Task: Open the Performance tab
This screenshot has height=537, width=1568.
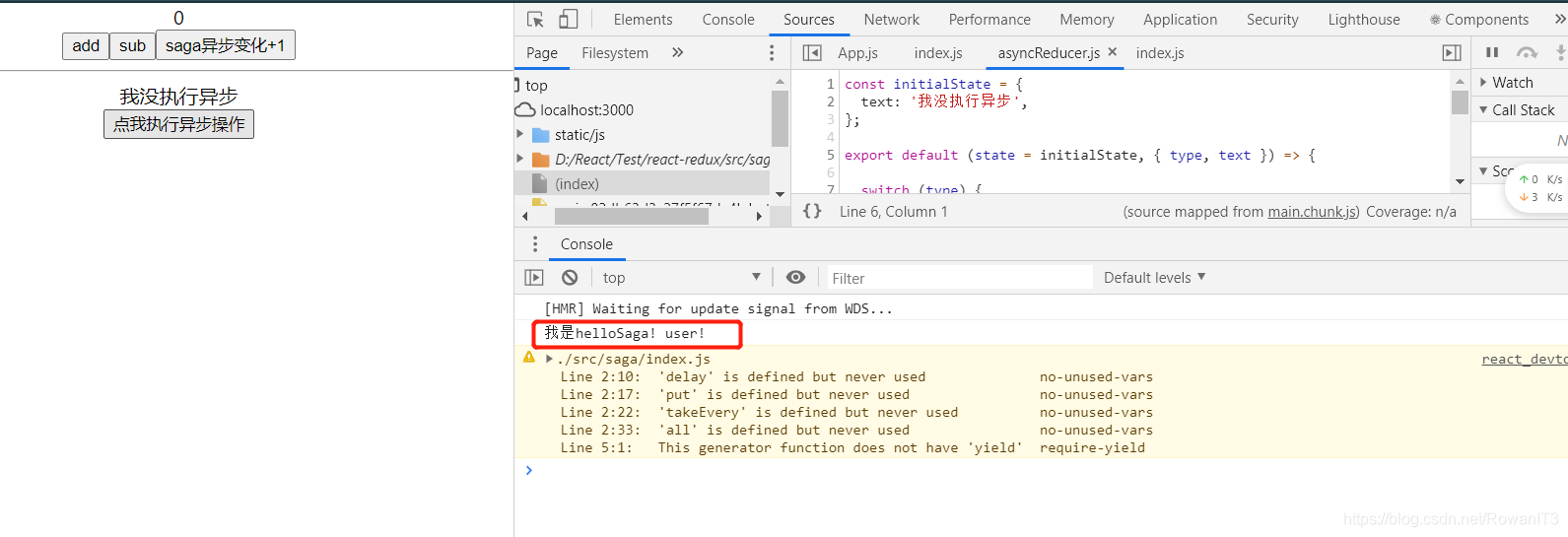Action: click(x=989, y=19)
